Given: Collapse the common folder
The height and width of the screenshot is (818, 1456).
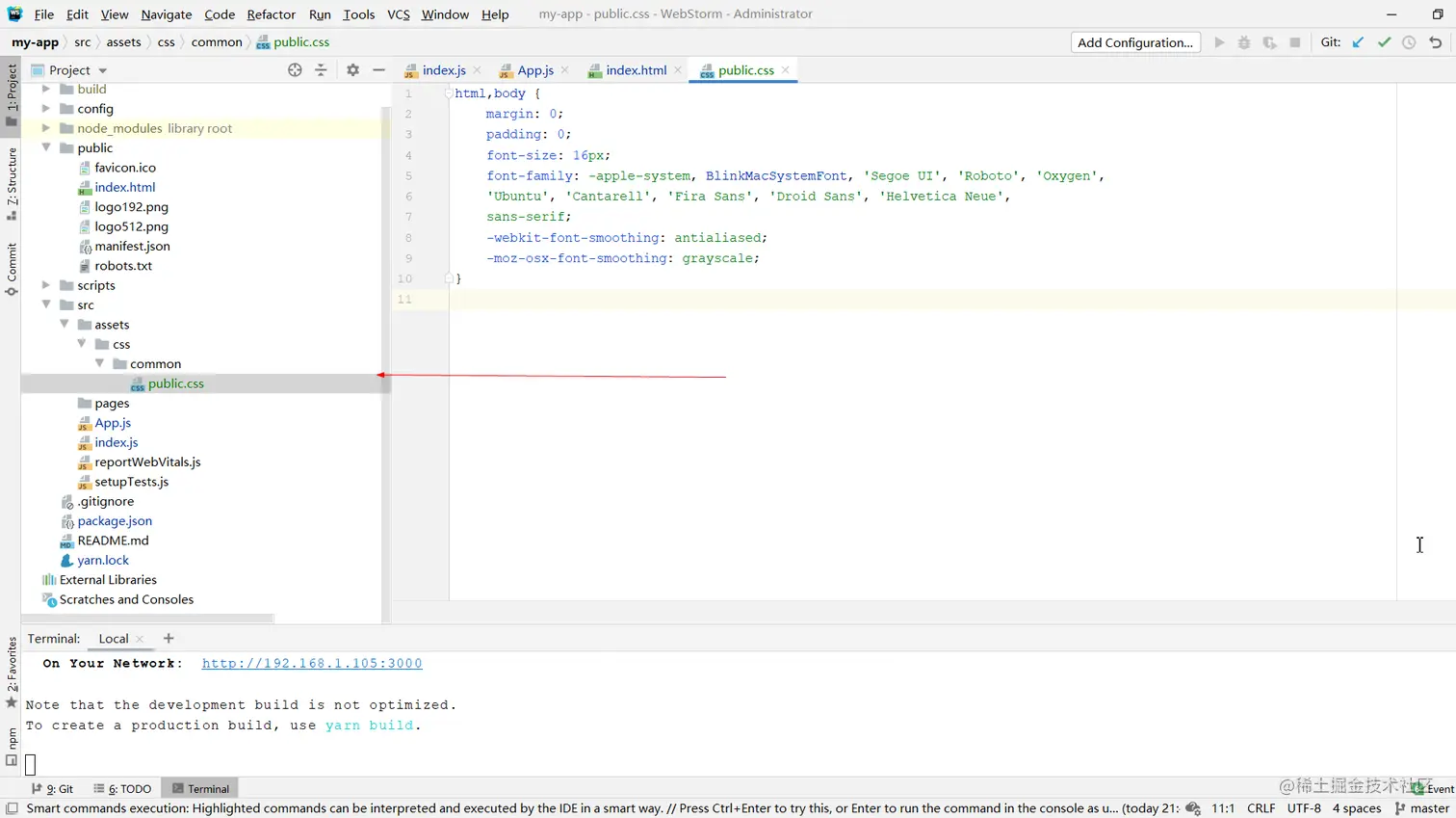Looking at the screenshot, I should point(99,363).
